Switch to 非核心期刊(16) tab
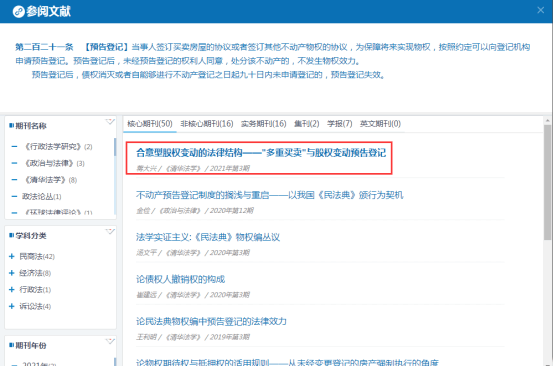 click(207, 124)
